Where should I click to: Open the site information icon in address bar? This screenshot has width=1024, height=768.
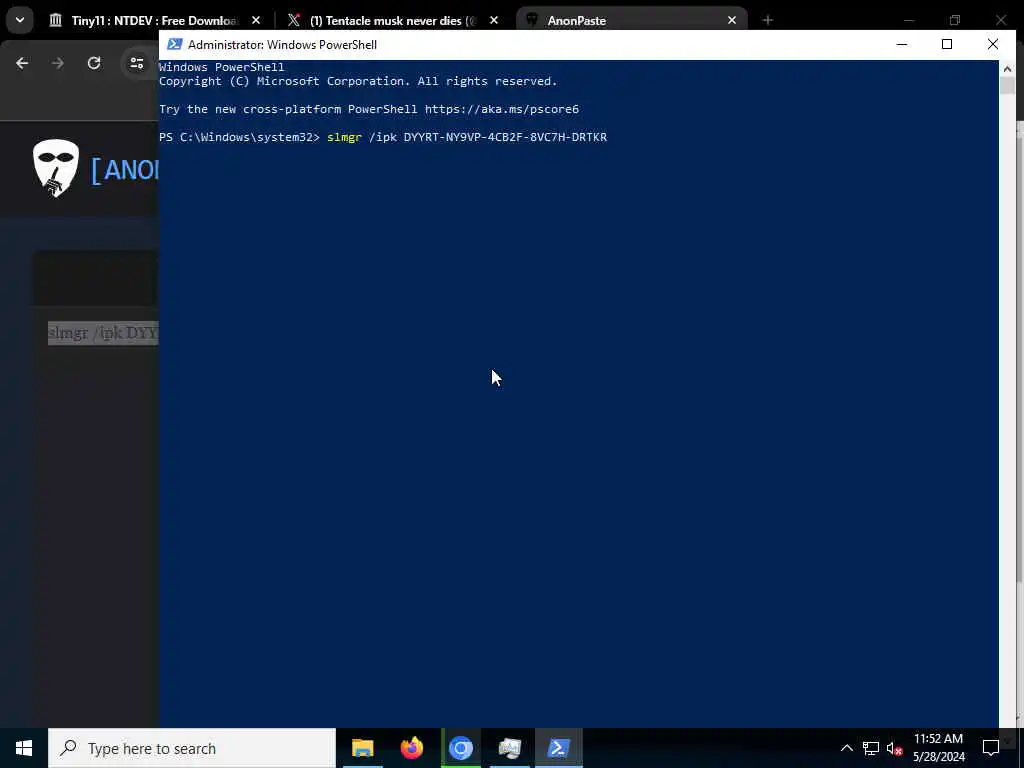136,63
